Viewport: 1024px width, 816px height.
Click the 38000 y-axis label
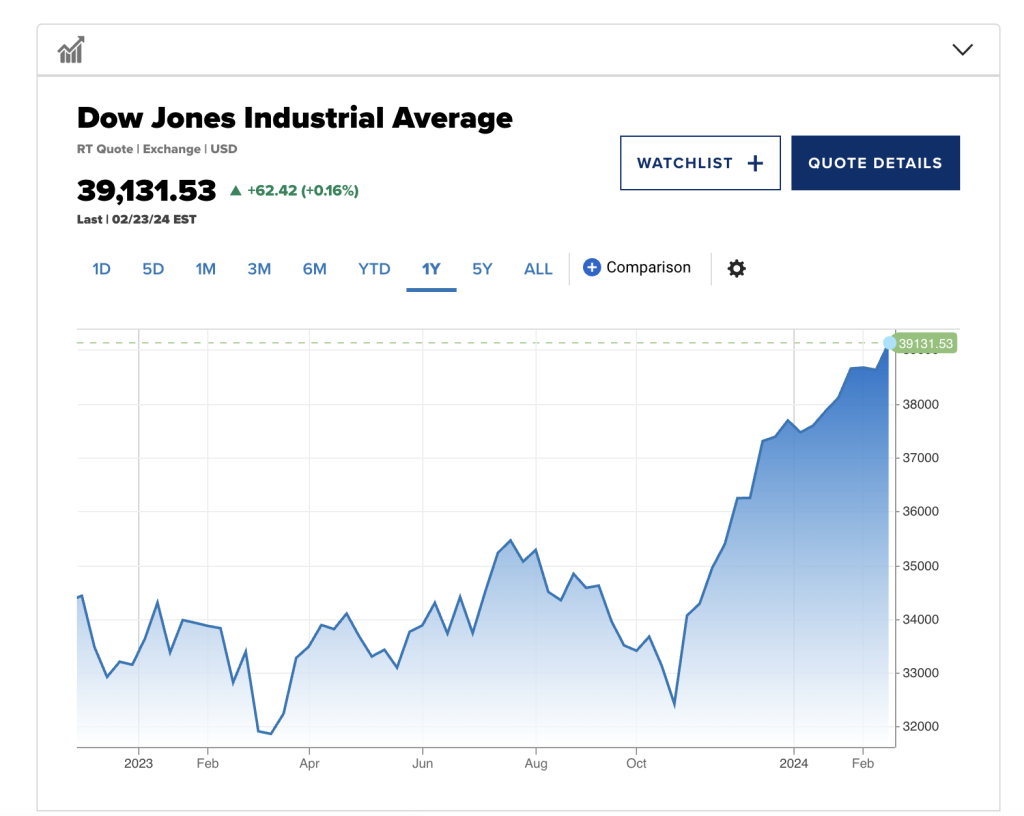point(920,405)
